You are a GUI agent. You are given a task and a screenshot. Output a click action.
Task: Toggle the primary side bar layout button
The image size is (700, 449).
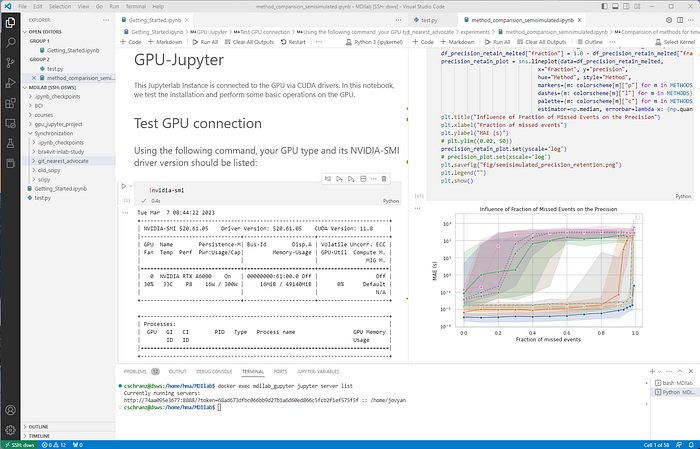(604, 6)
